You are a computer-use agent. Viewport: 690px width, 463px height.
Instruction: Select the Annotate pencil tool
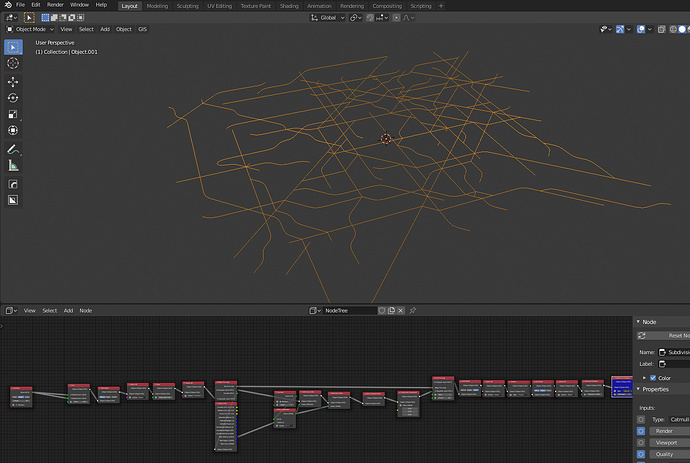13,150
